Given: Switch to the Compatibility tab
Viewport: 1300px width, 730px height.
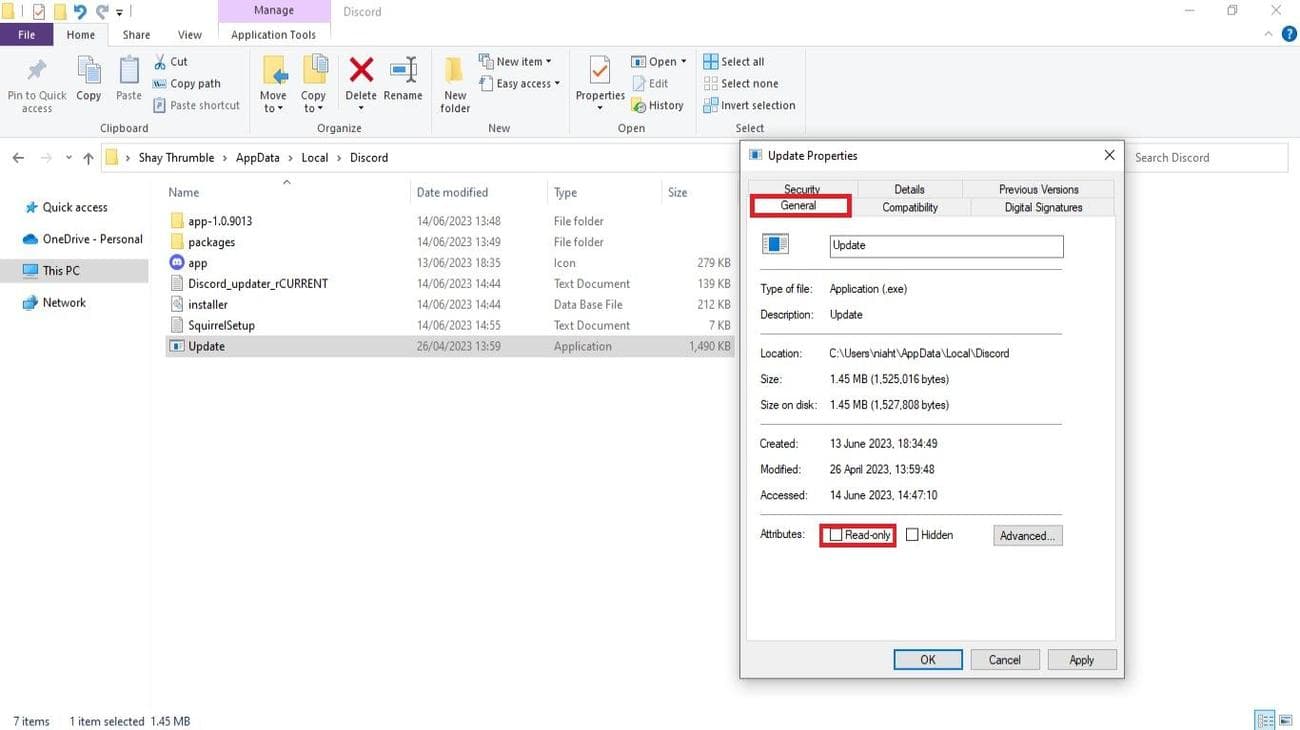Looking at the screenshot, I should click(909, 207).
